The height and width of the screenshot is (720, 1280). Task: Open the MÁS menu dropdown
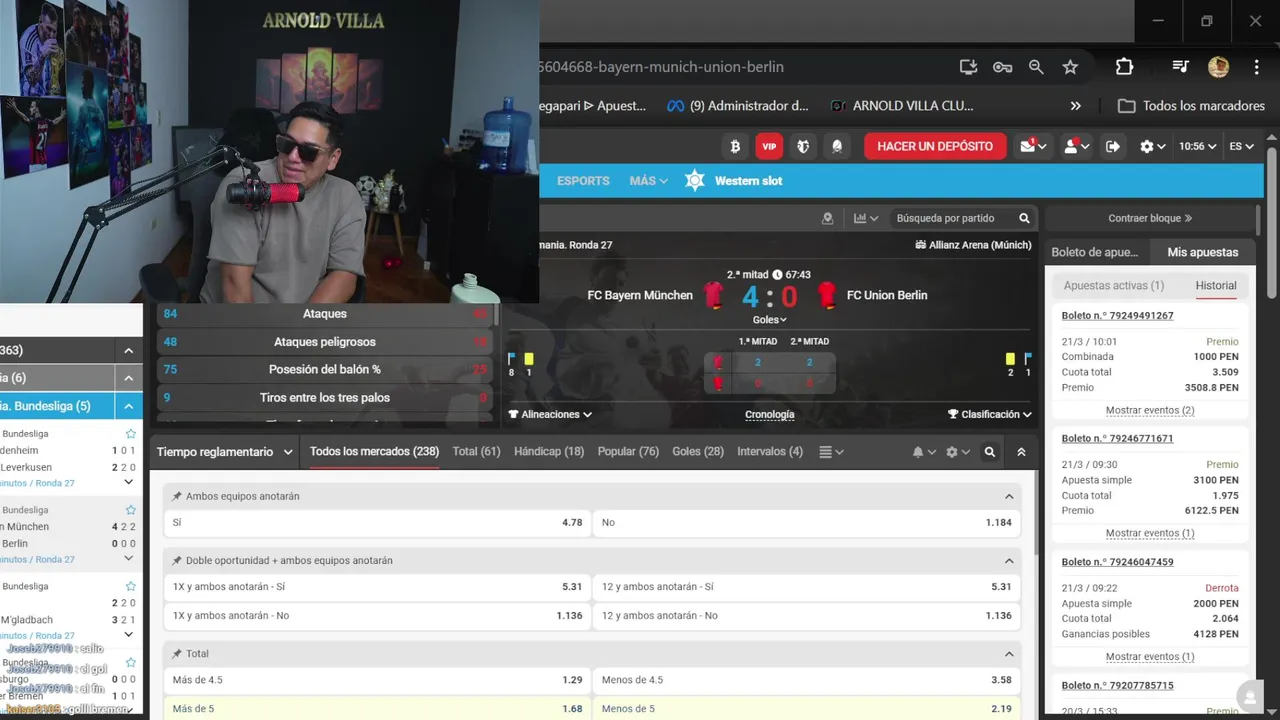point(648,181)
